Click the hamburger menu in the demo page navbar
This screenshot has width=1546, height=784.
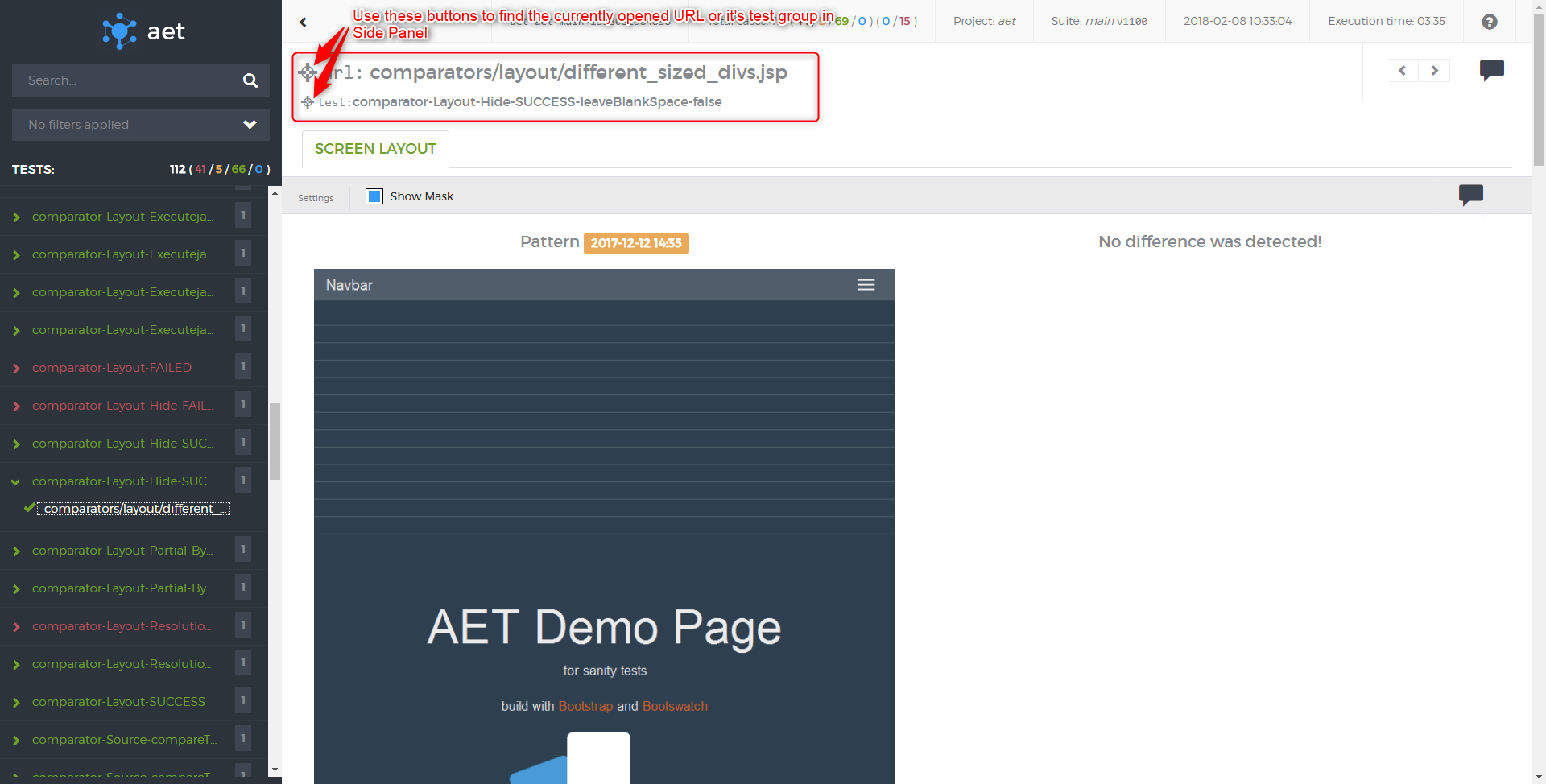pyautogui.click(x=866, y=284)
